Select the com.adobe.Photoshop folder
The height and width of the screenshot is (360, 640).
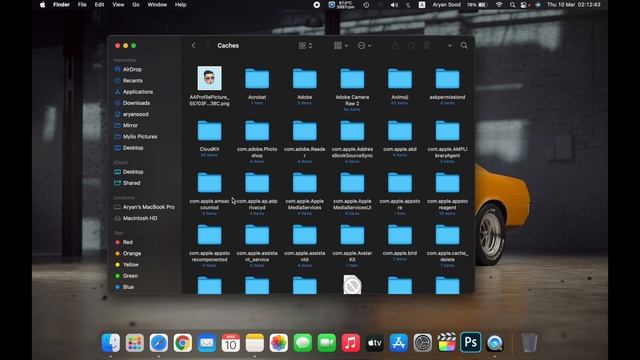point(257,131)
